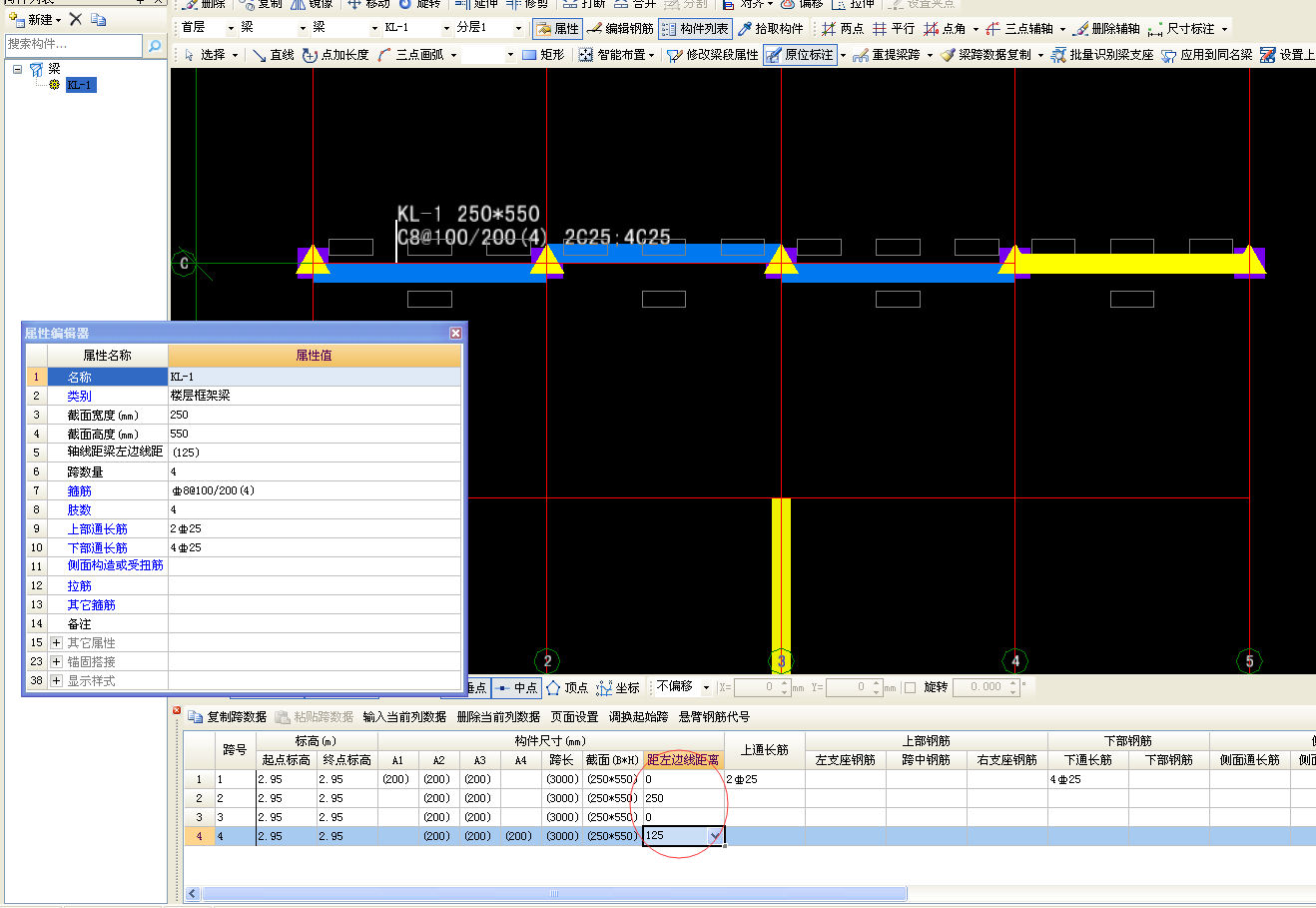The image size is (1316, 908).
Task: Click 修改梁段属性 modify beam segment properties
Action: [x=713, y=54]
